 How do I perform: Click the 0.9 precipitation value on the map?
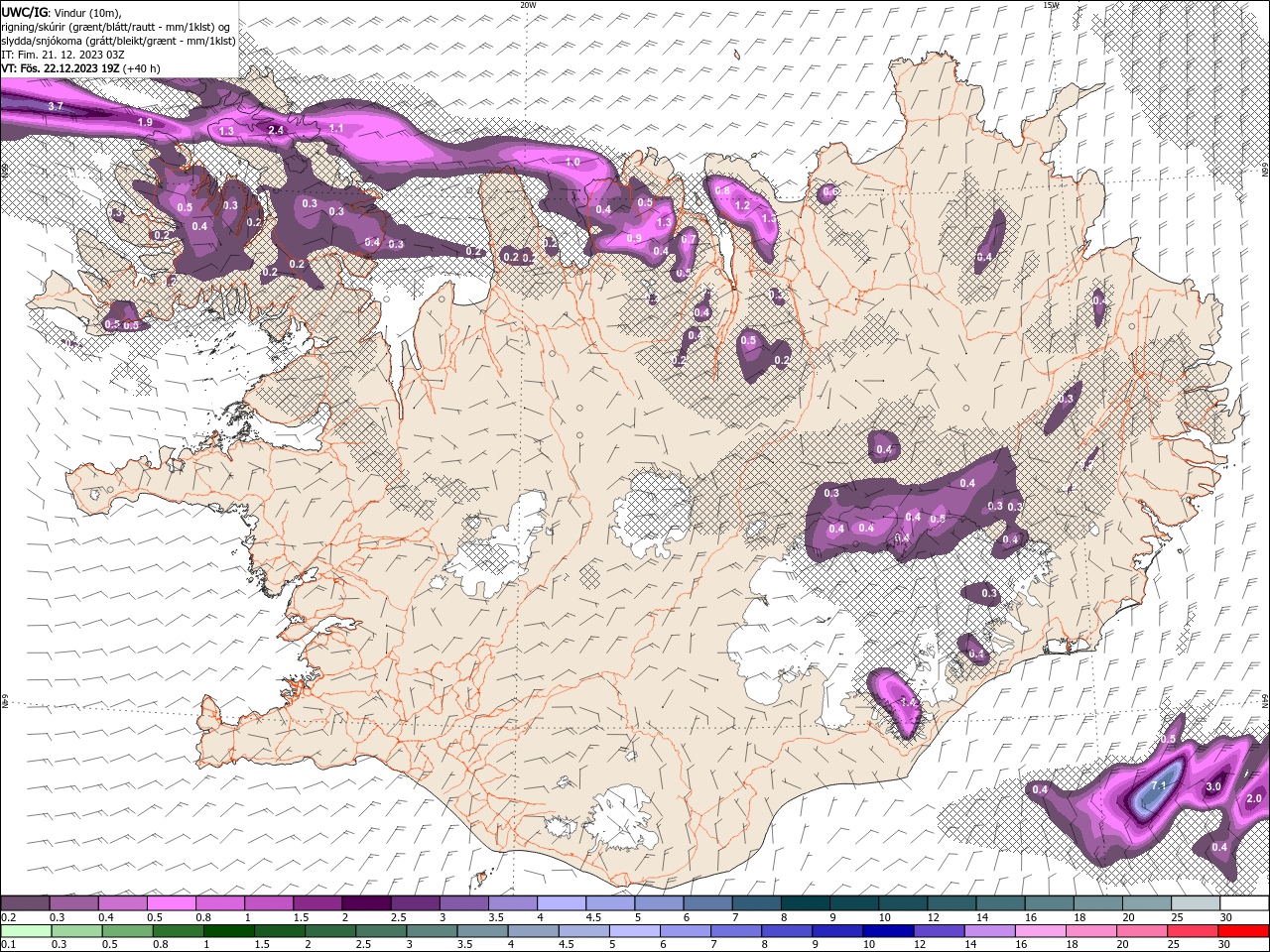click(635, 238)
